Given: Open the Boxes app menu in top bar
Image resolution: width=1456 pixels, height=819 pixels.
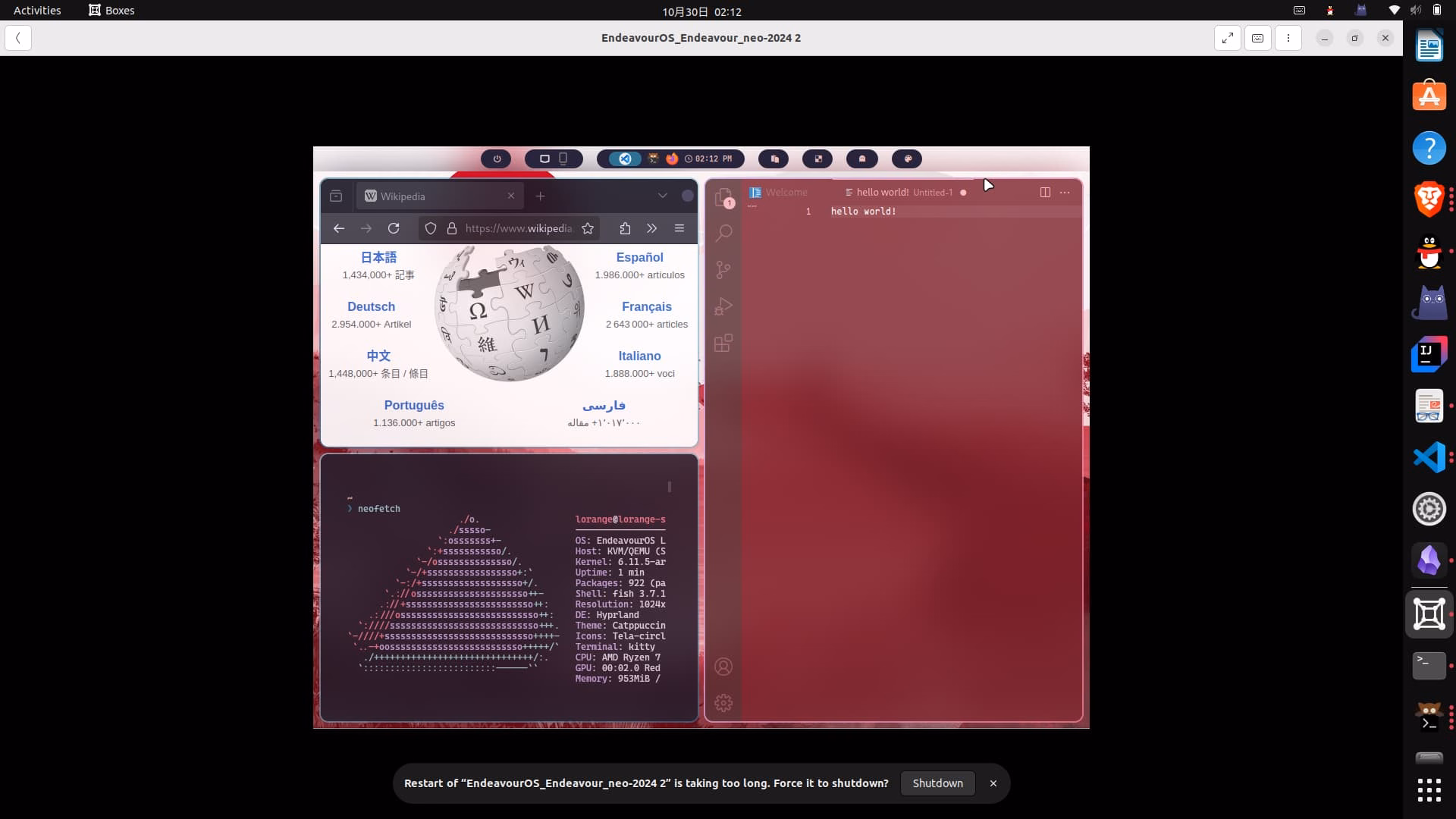Looking at the screenshot, I should (x=111, y=11).
